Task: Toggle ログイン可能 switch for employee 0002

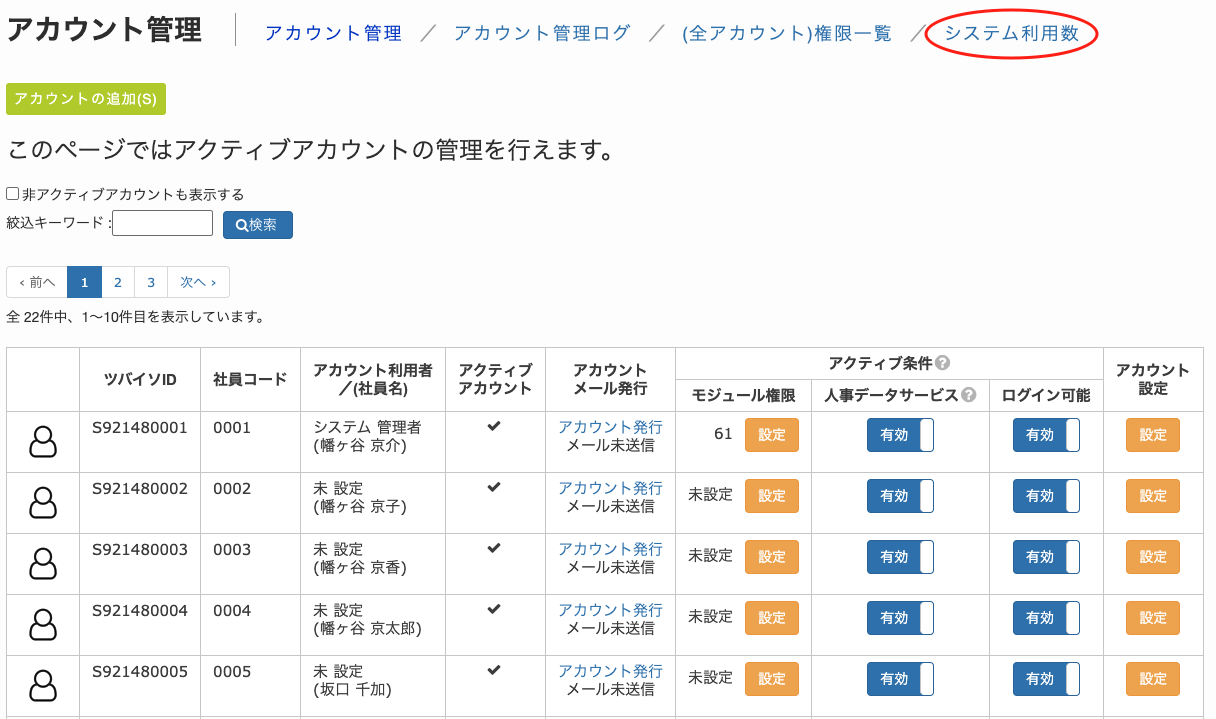Action: coord(1046,496)
